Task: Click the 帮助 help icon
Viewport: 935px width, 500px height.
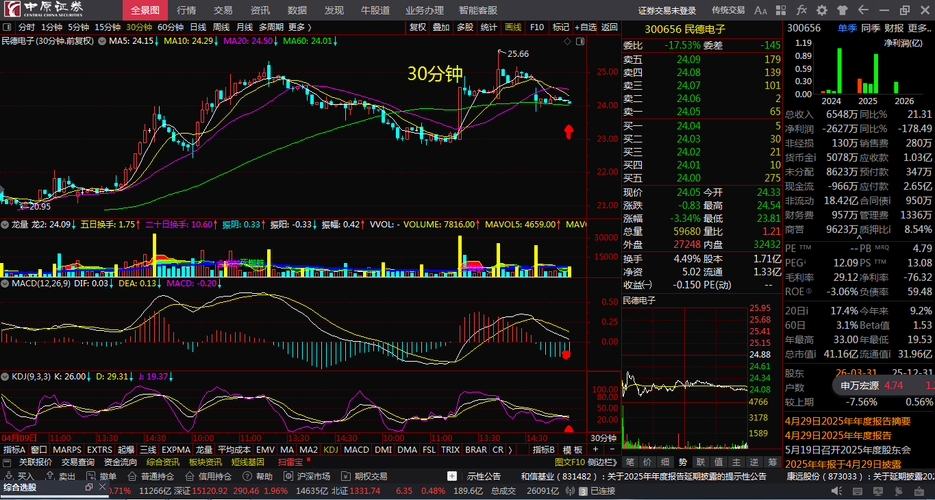Action: (x=247, y=476)
